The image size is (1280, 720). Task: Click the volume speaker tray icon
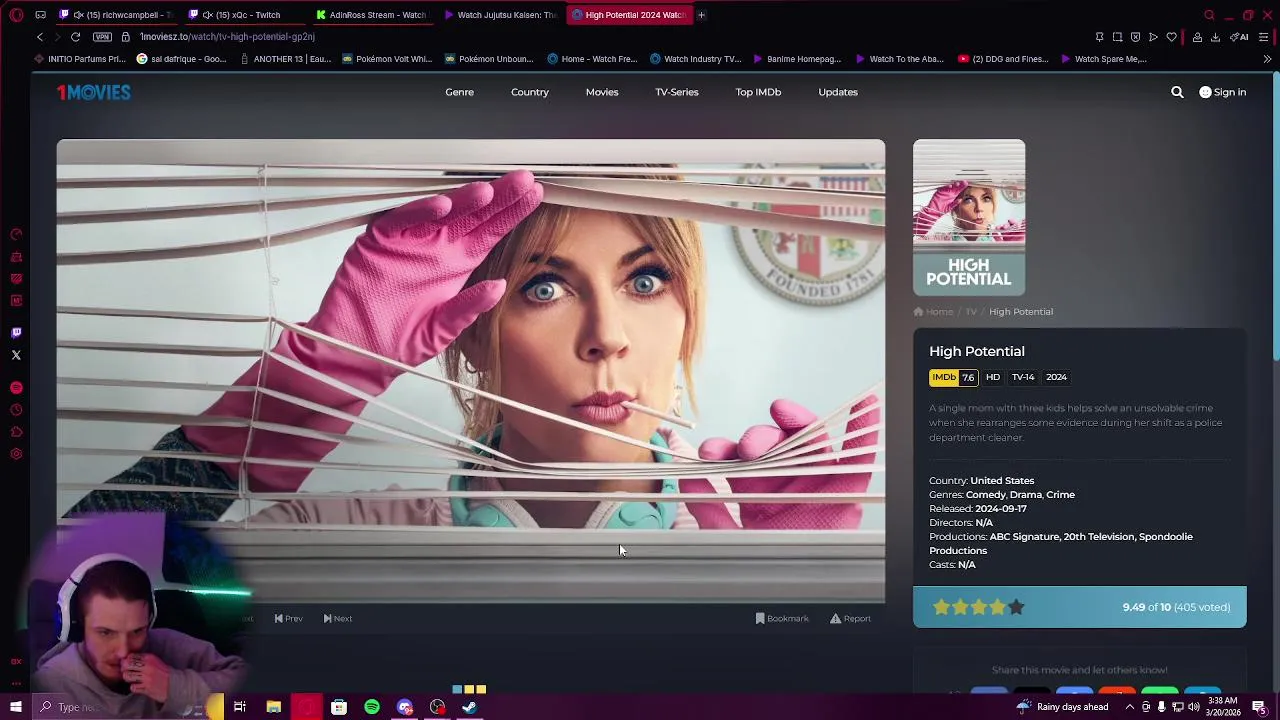pyautogui.click(x=1193, y=707)
